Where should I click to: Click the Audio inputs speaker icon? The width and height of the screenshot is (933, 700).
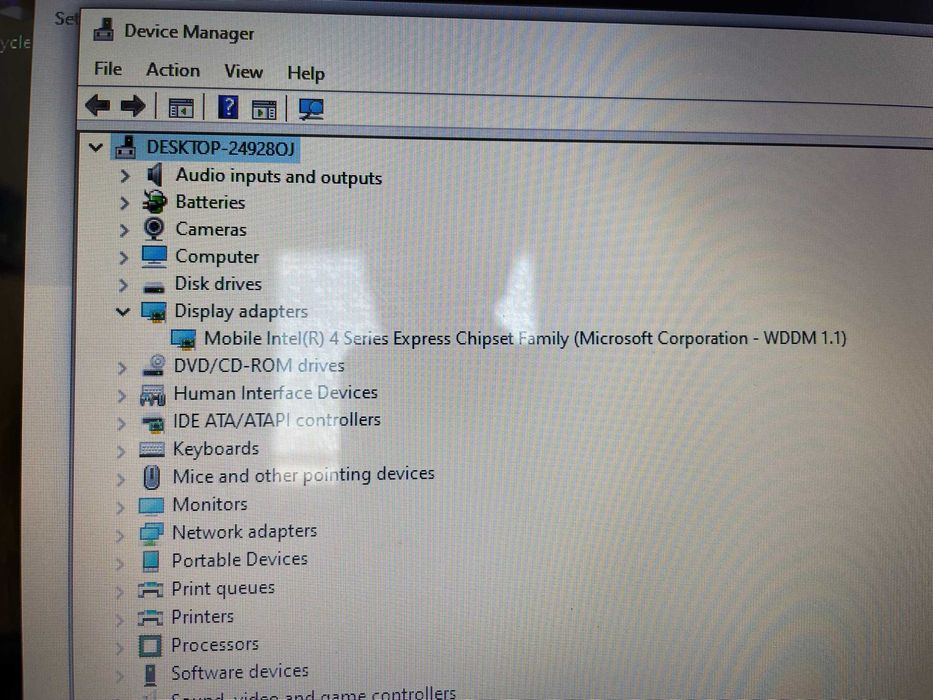(x=154, y=174)
